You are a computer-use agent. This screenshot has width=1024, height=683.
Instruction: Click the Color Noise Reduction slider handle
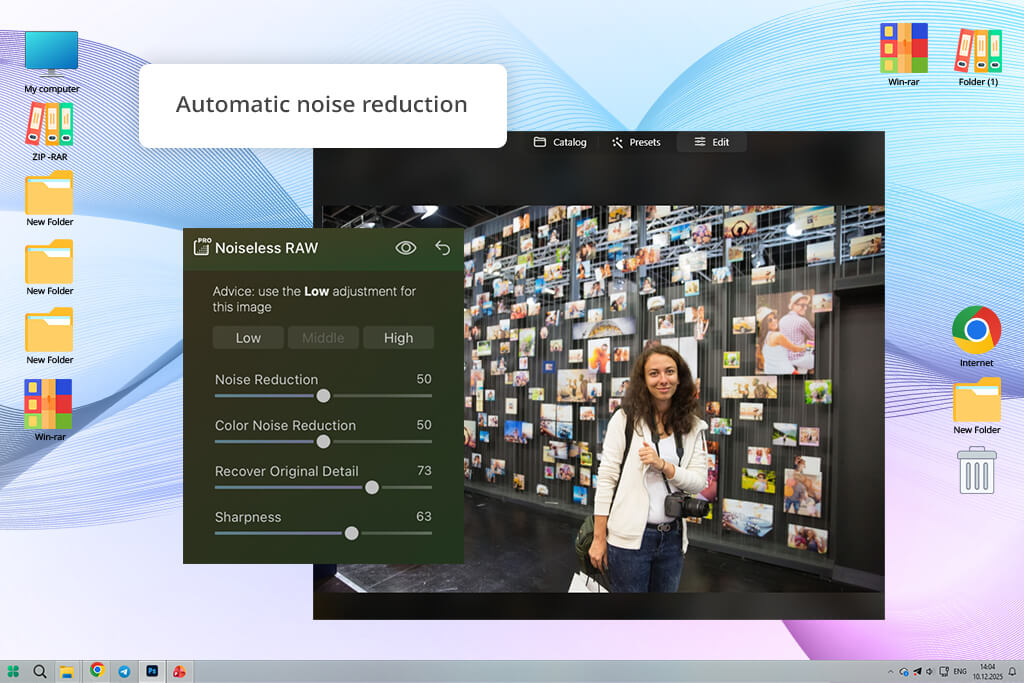pyautogui.click(x=323, y=441)
